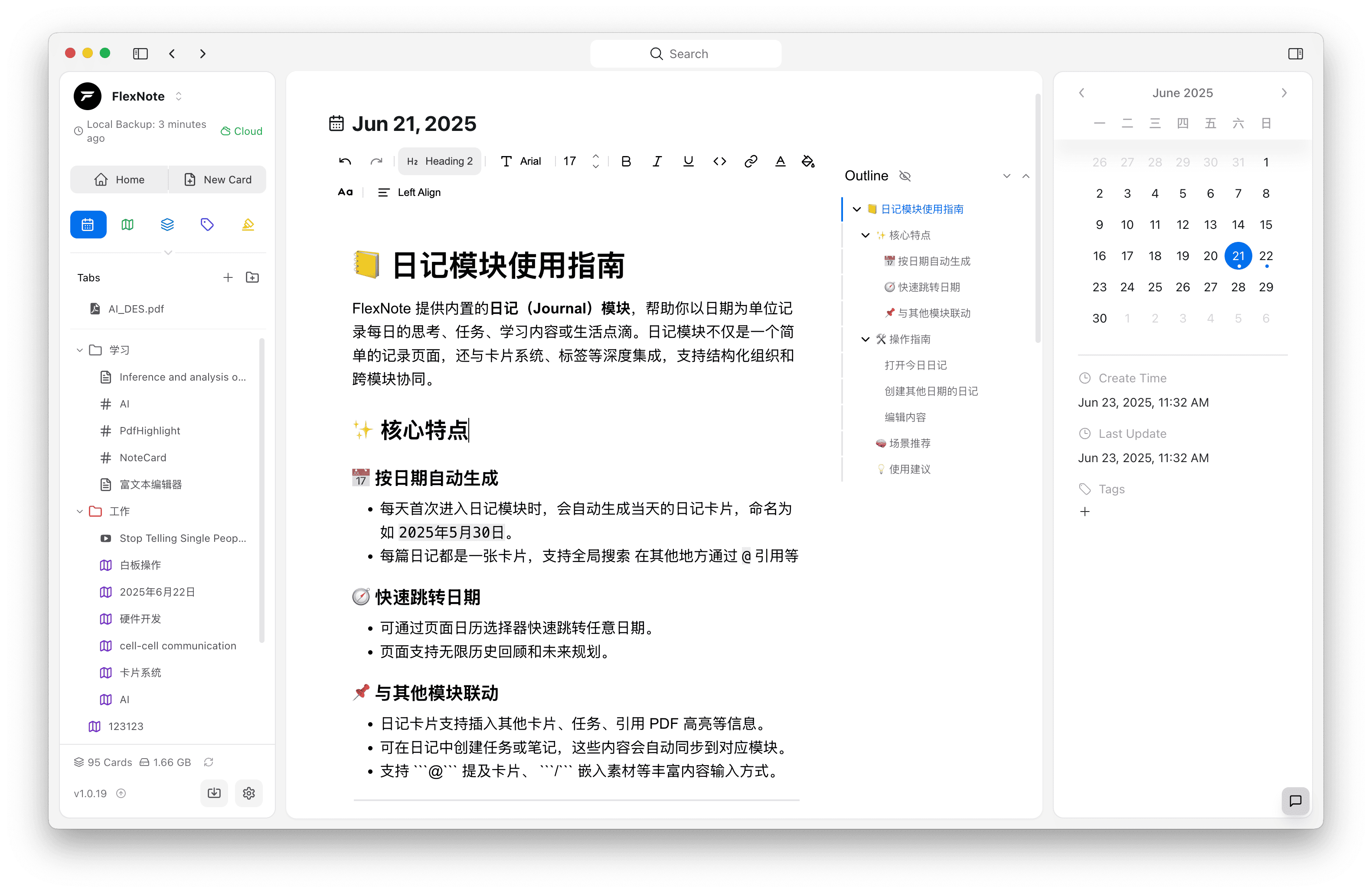Screen dimensions: 1372x893
Task: Toggle the left sidebar panel icon
Action: point(140,54)
